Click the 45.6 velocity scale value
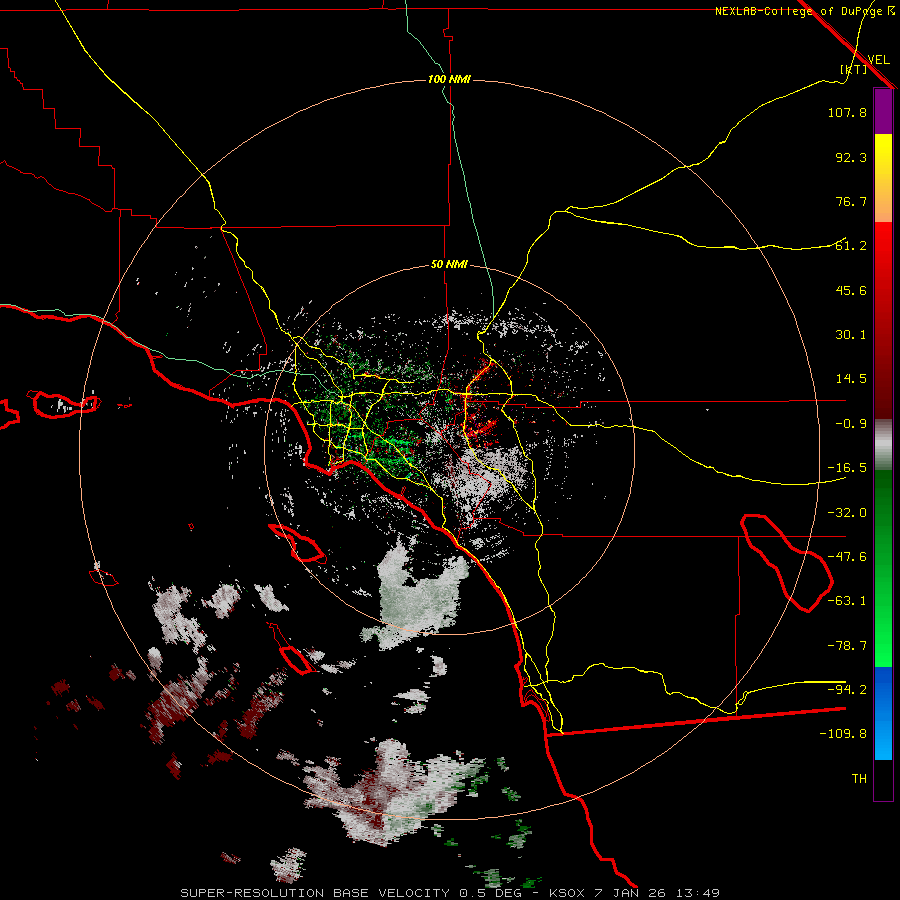This screenshot has height=900, width=900. click(x=851, y=290)
